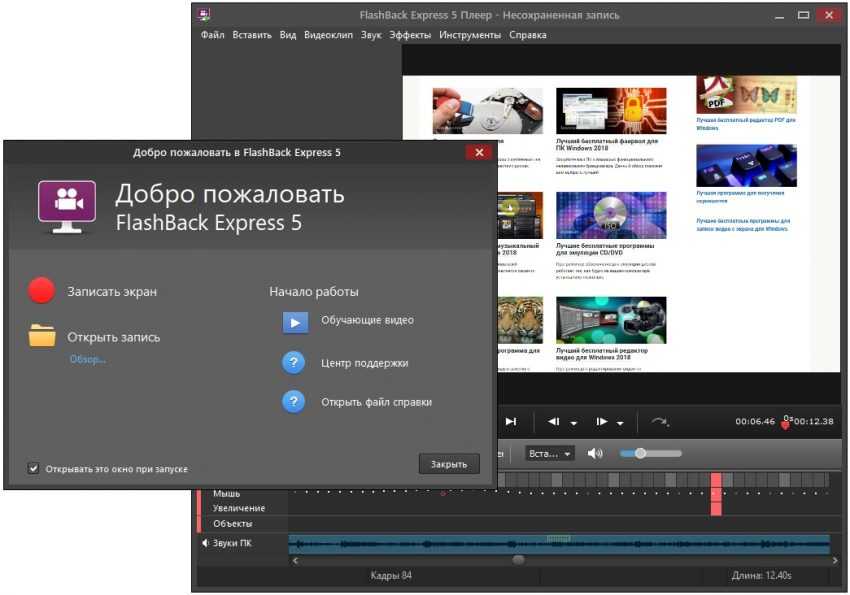Click the red playhead marker on timeline
The image size is (850, 595).
click(x=716, y=493)
